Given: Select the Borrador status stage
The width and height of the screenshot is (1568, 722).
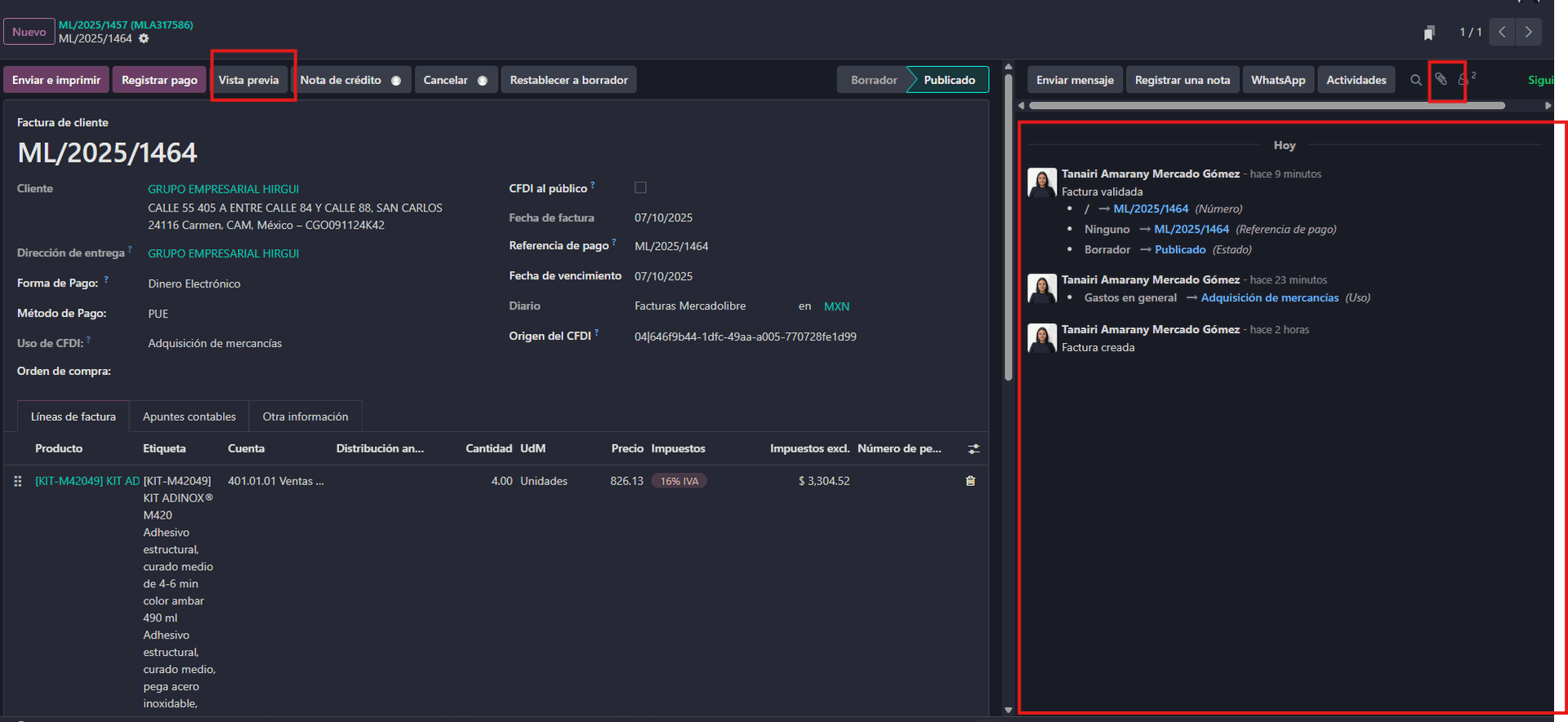Looking at the screenshot, I should (873, 80).
